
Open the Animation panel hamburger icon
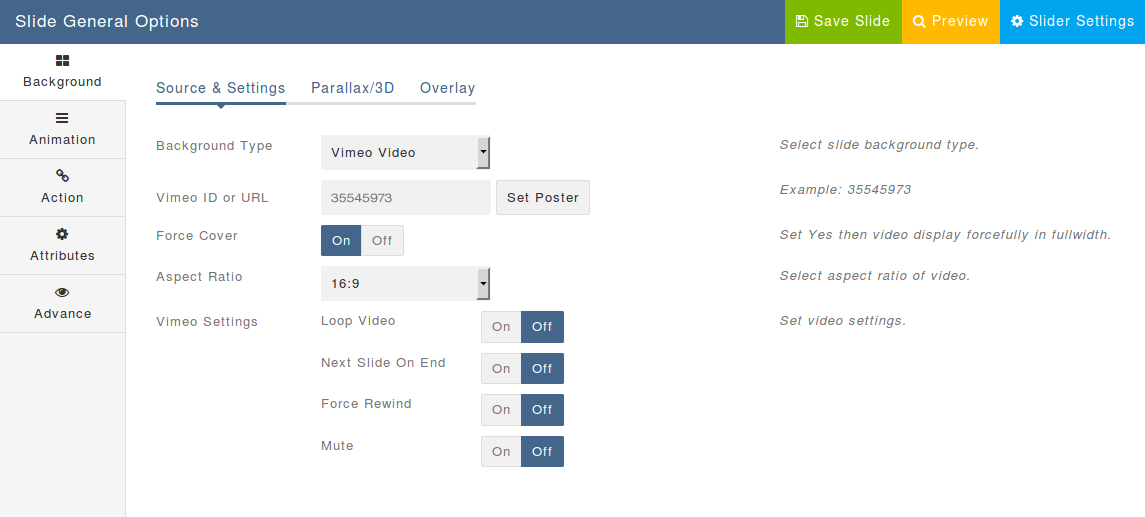[x=62, y=118]
